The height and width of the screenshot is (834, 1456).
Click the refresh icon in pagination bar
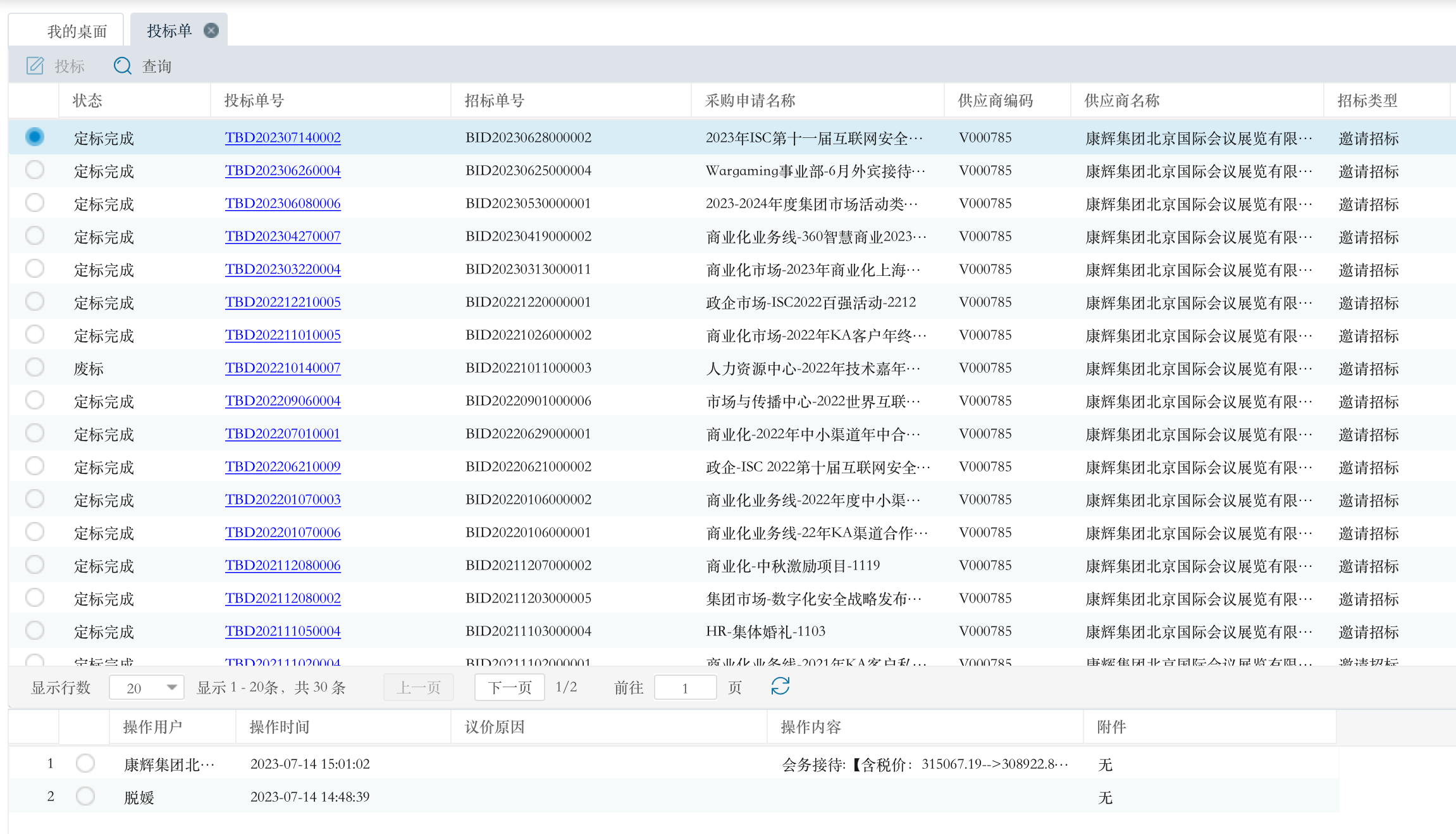coord(780,687)
